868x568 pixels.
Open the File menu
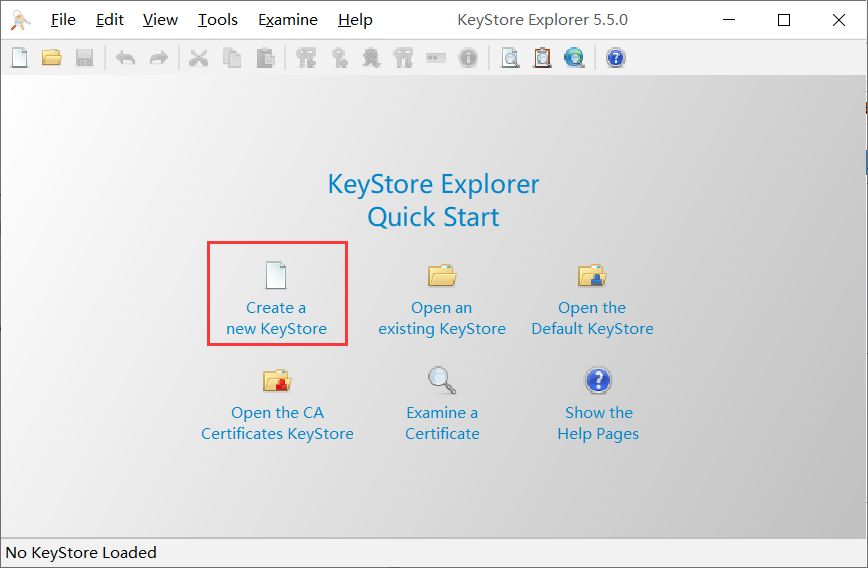point(63,20)
